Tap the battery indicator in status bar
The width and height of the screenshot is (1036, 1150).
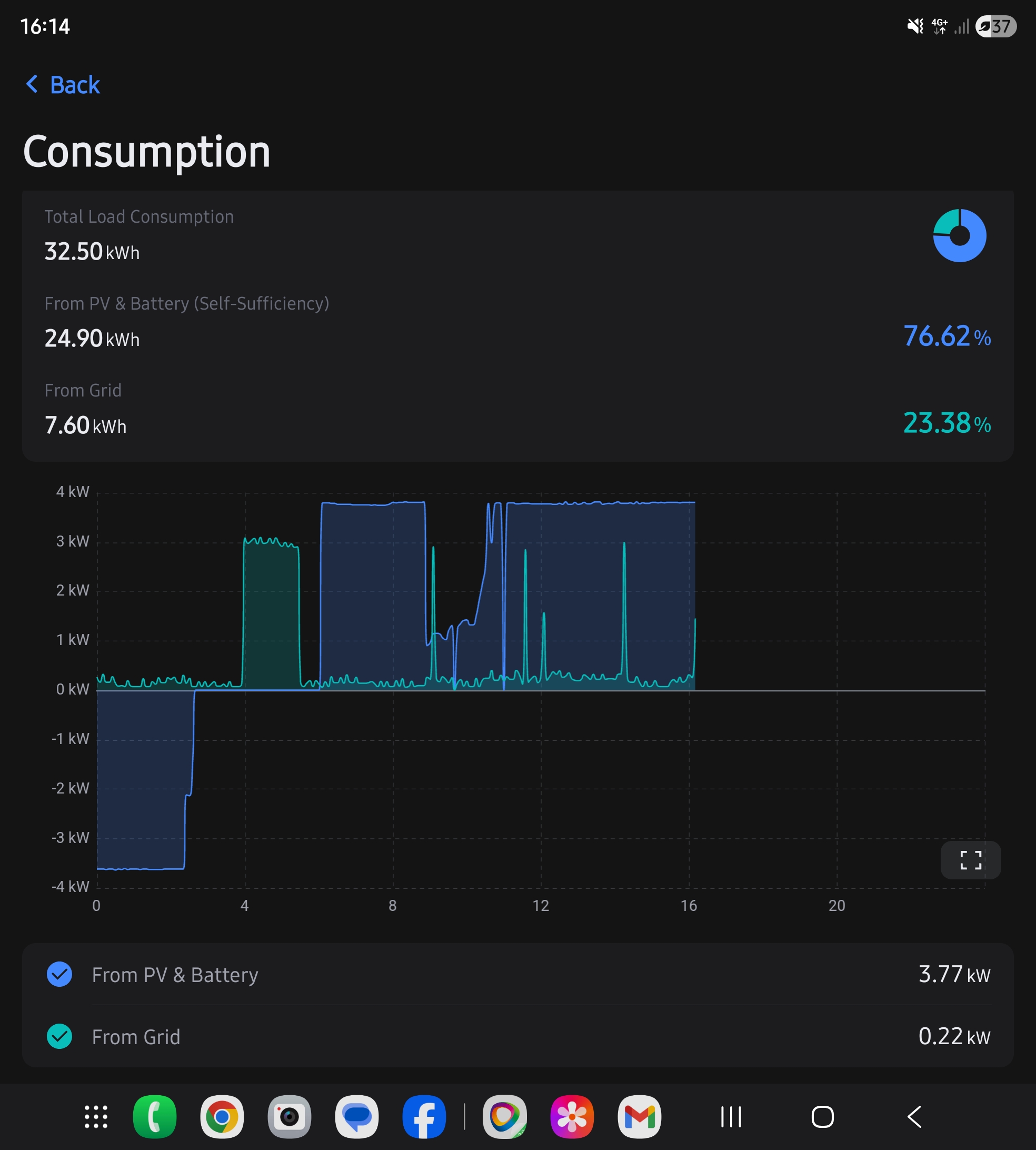[996, 26]
